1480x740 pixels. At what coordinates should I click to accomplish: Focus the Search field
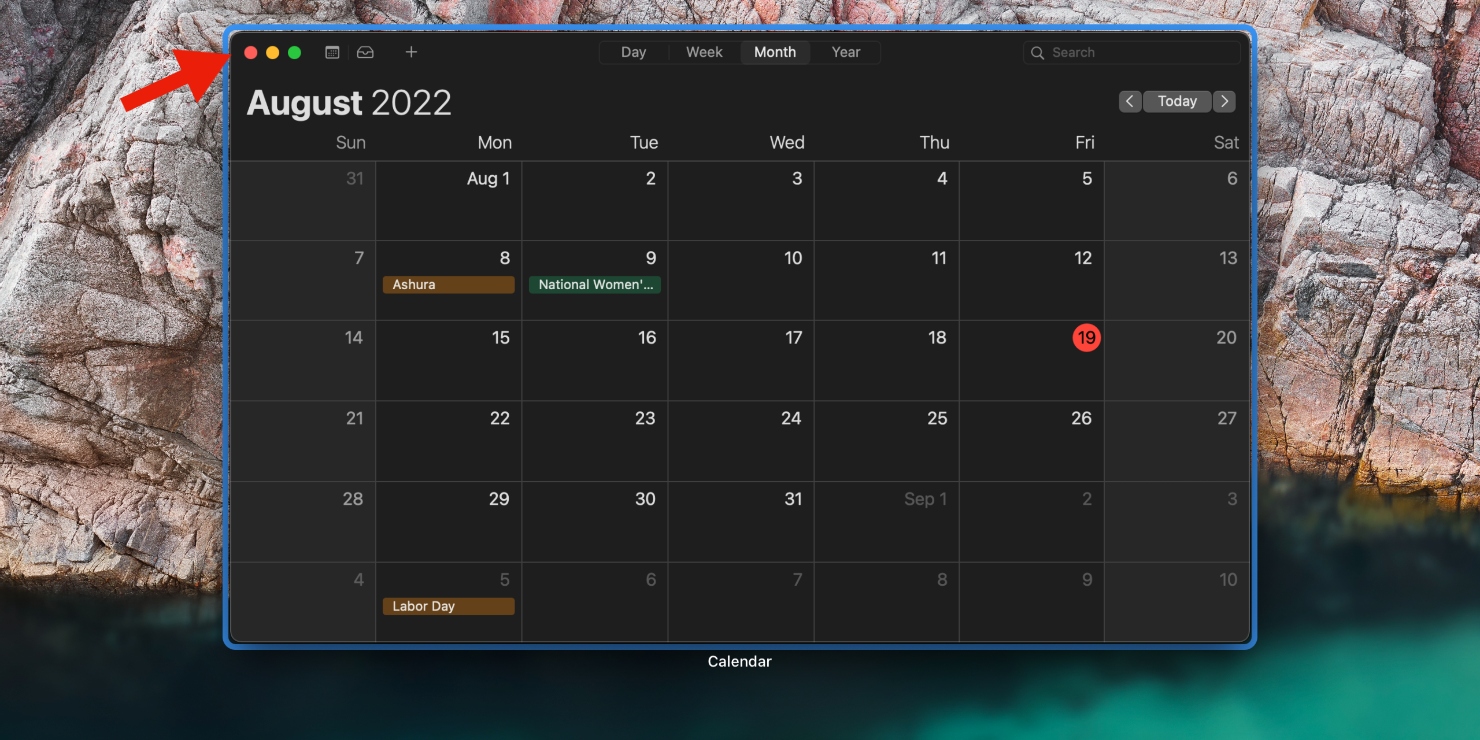(x=1132, y=53)
